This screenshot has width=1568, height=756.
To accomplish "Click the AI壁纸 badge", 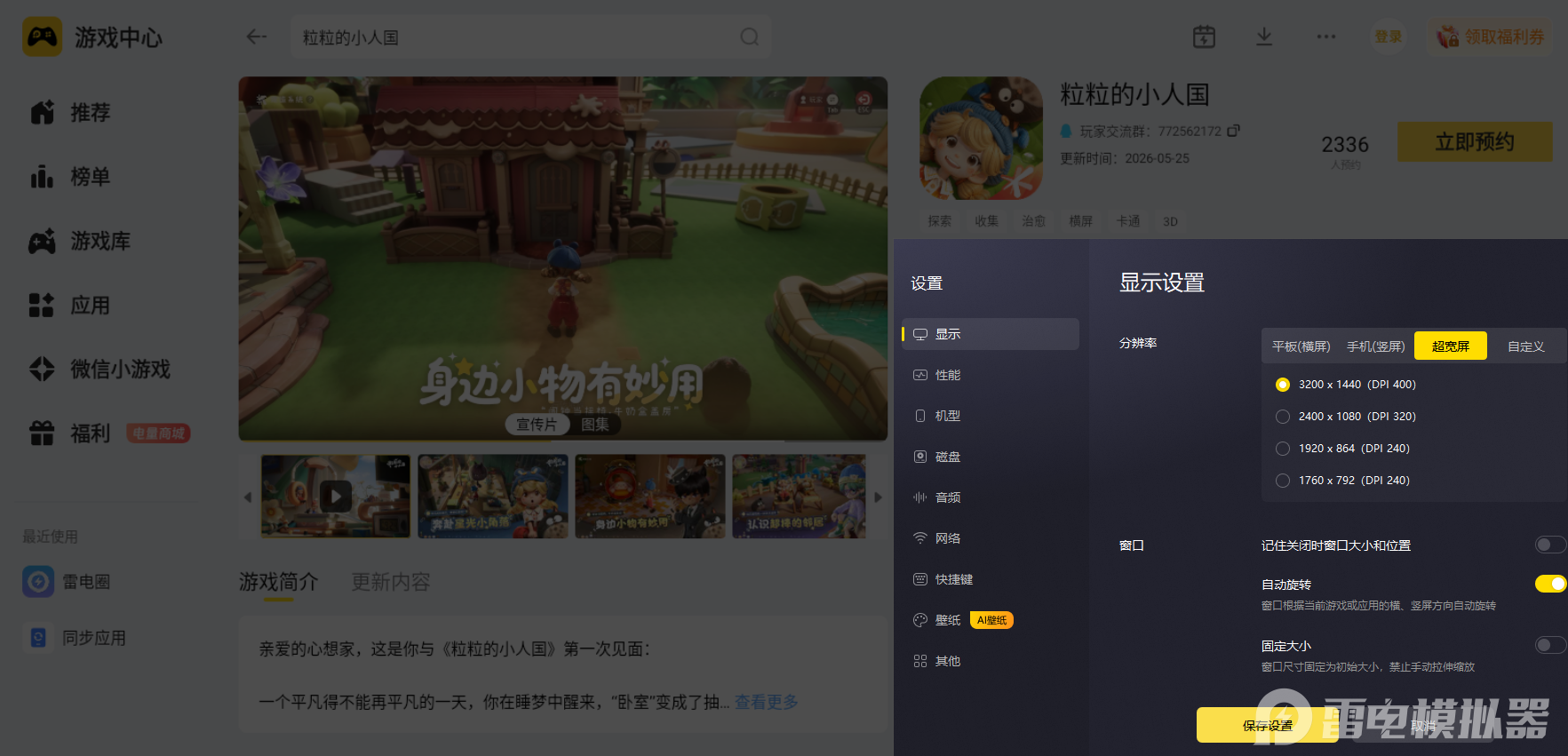I will [x=991, y=620].
